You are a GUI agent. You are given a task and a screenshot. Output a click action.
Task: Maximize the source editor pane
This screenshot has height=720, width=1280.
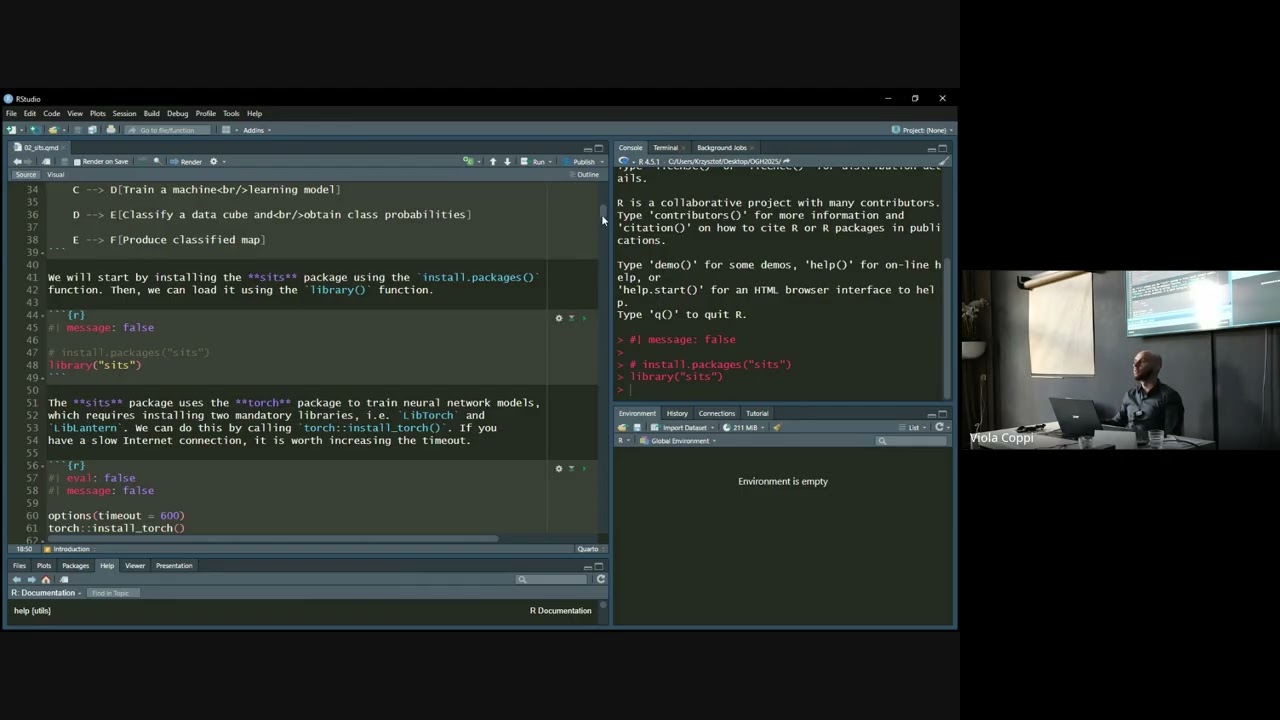click(599, 148)
